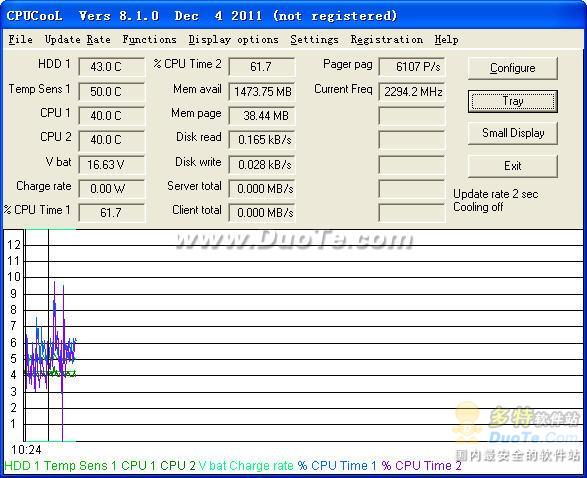This screenshot has width=587, height=478.
Task: Click the % CPU Time 1 value field
Action: 111,213
